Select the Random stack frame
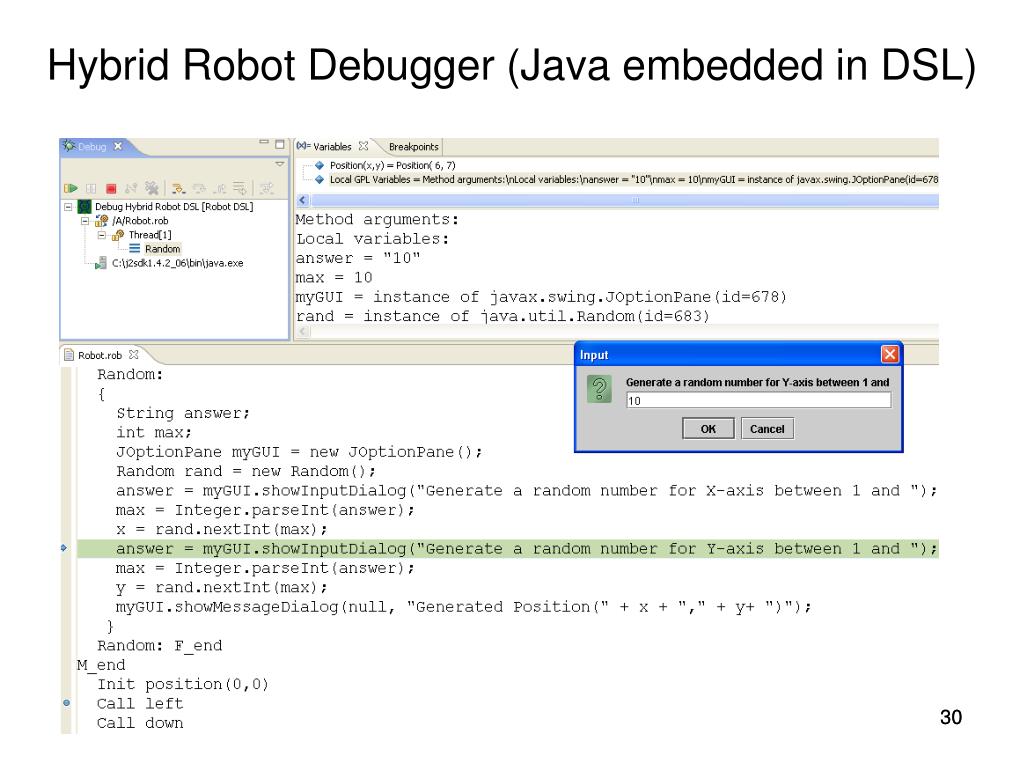Screen dimensions: 1024x768 pos(163,249)
